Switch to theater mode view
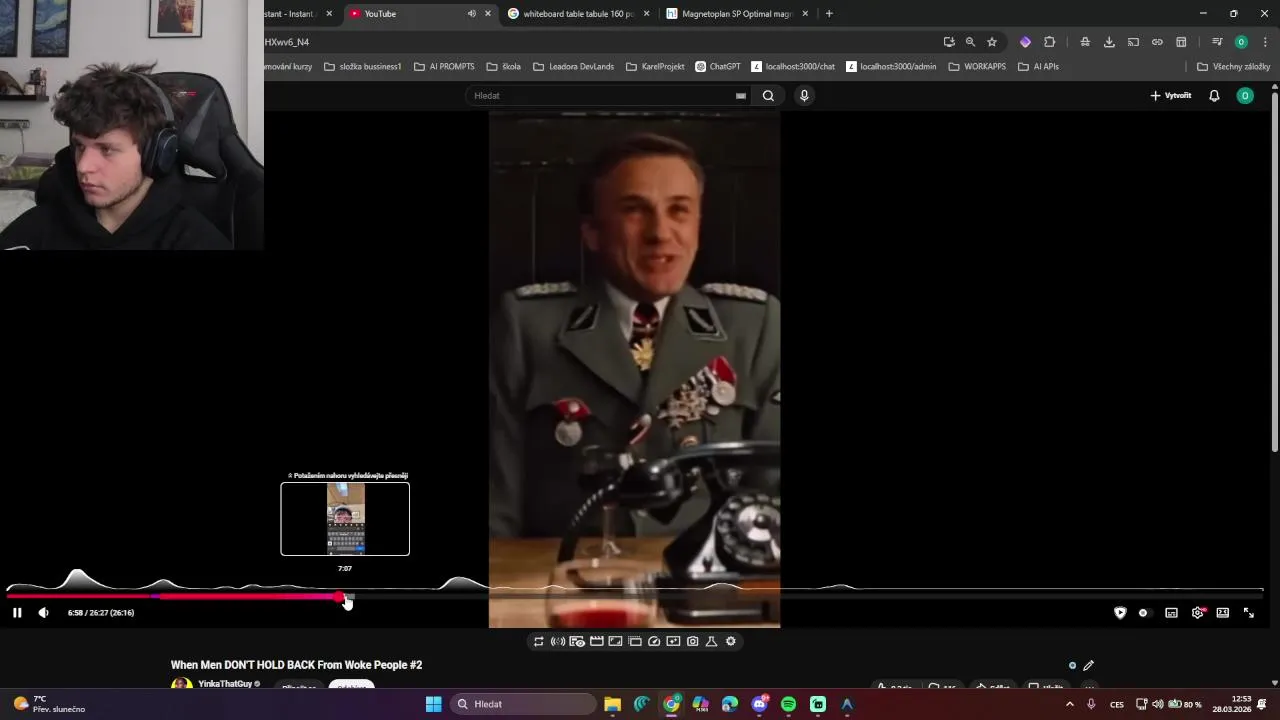This screenshot has width=1280, height=720. click(1222, 613)
